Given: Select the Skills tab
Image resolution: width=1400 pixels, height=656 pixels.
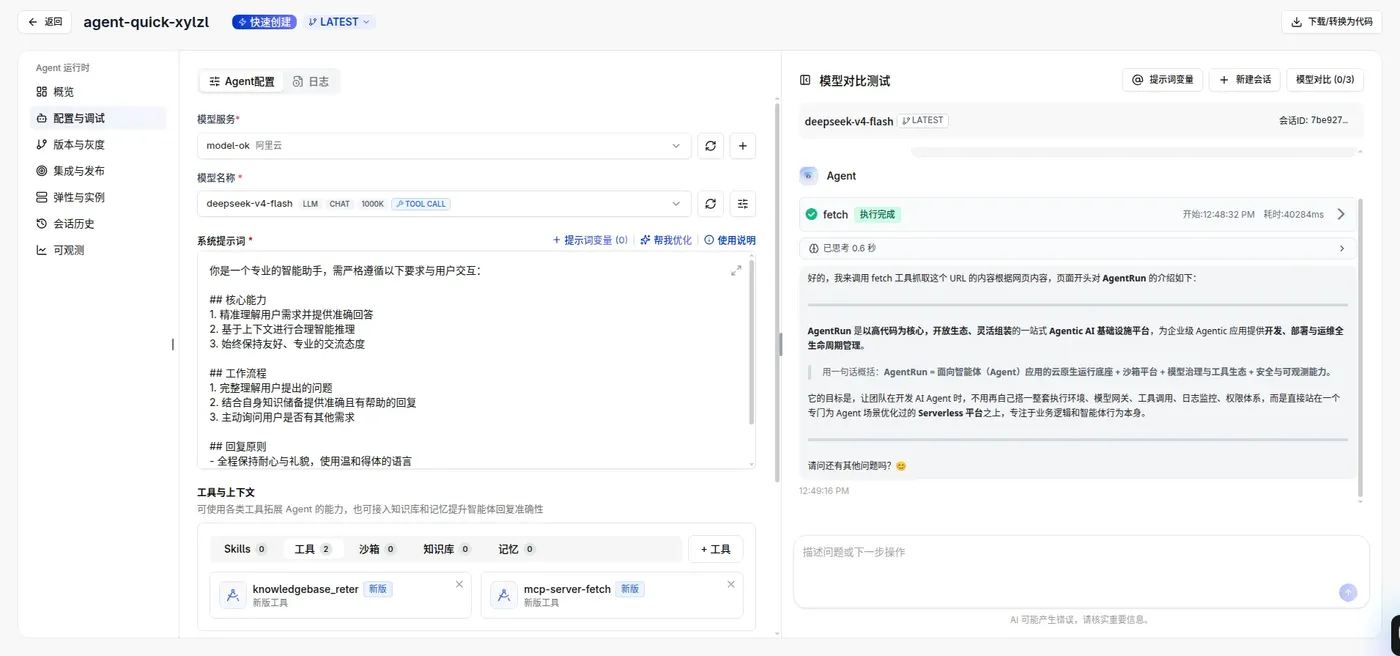Looking at the screenshot, I should [x=245, y=549].
